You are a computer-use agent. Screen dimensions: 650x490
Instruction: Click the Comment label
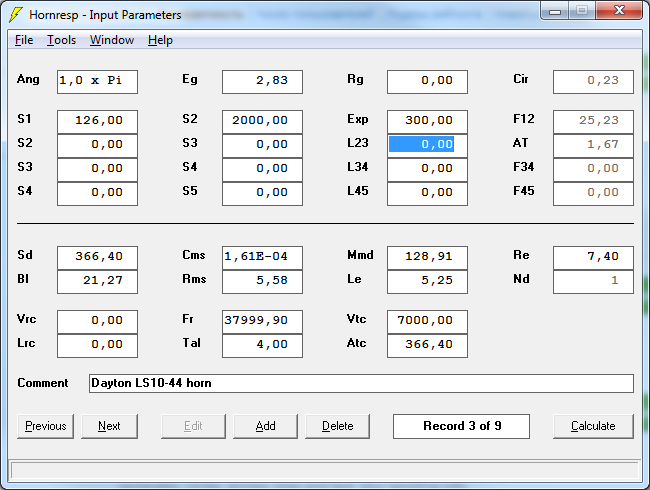coord(43,383)
